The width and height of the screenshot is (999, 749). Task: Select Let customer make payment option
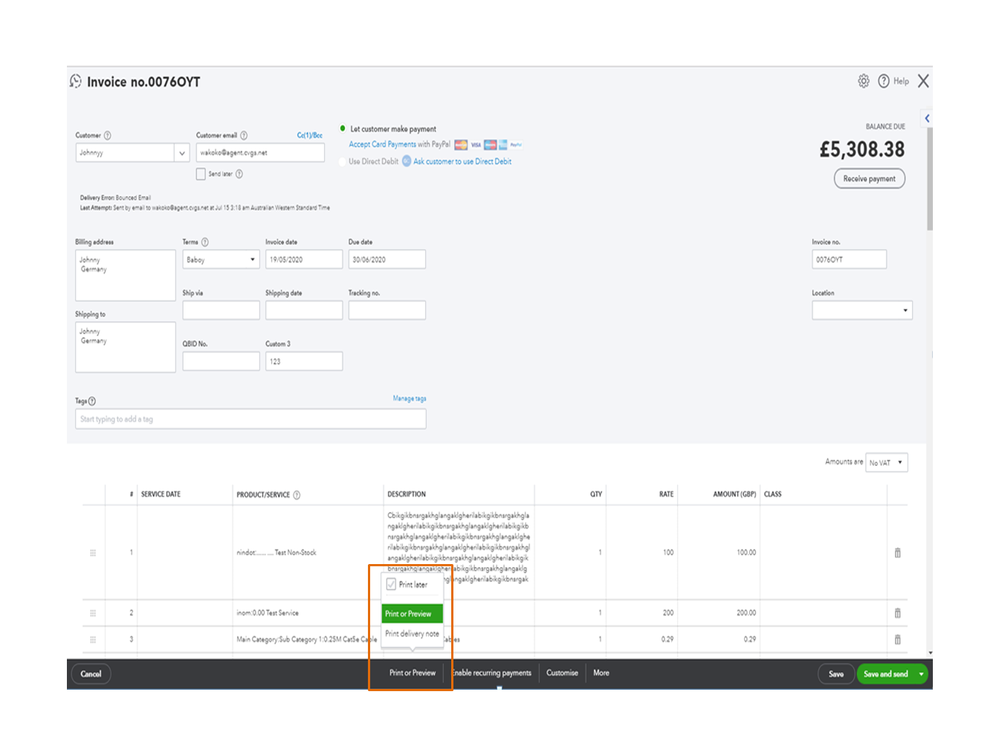point(343,129)
